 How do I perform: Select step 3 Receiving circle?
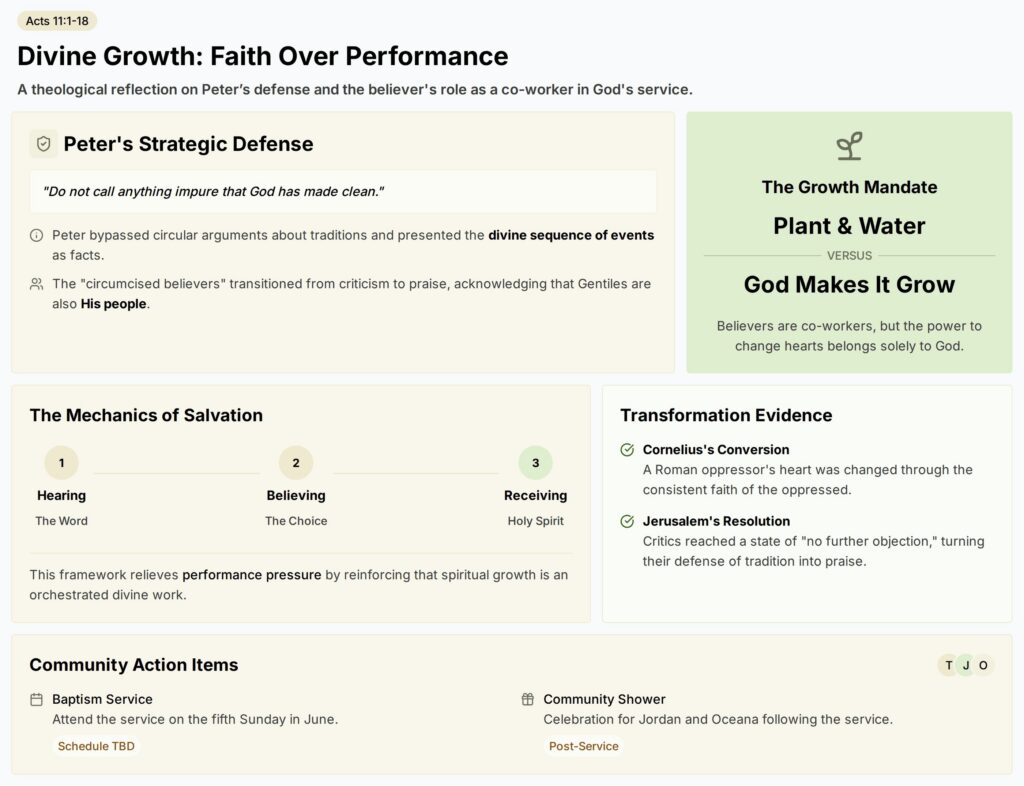coord(536,463)
